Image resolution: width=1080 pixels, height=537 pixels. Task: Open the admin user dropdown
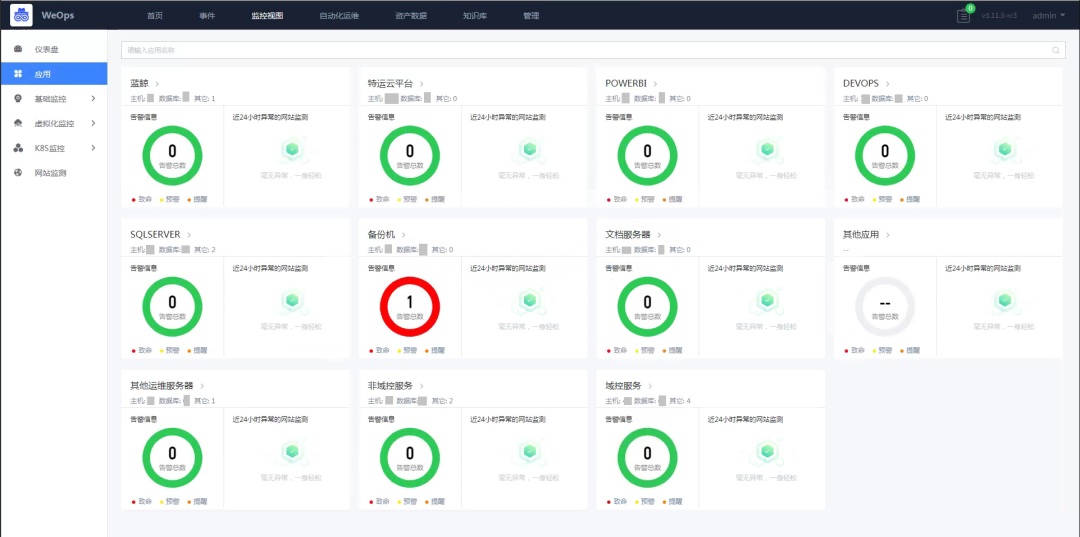tap(1048, 15)
